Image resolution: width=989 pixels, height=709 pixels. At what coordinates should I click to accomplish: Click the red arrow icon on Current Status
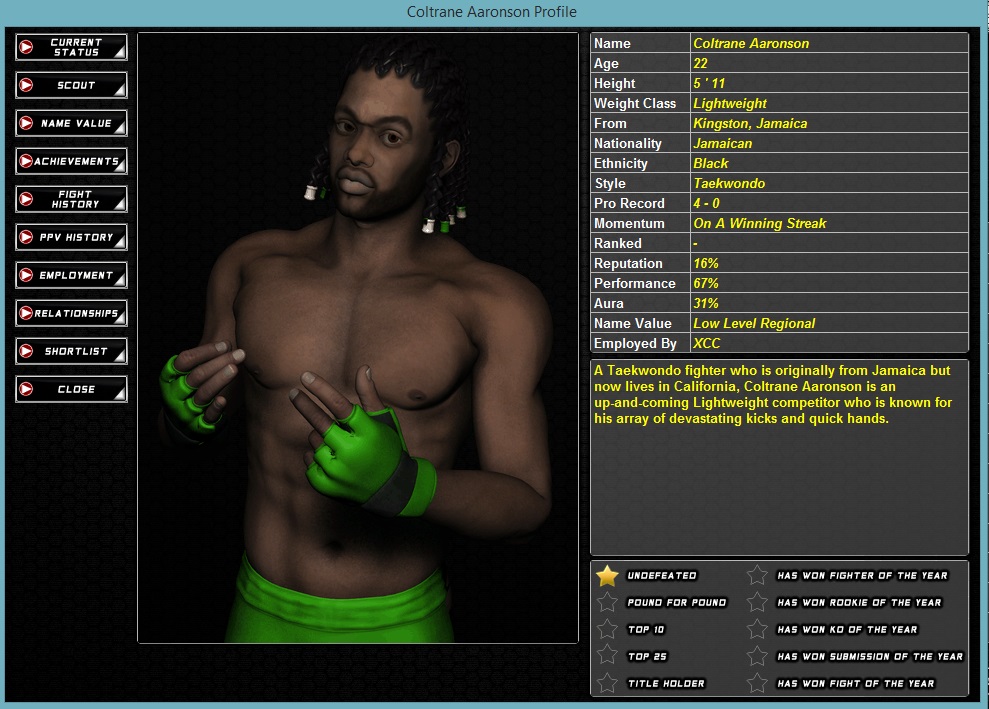coord(27,46)
